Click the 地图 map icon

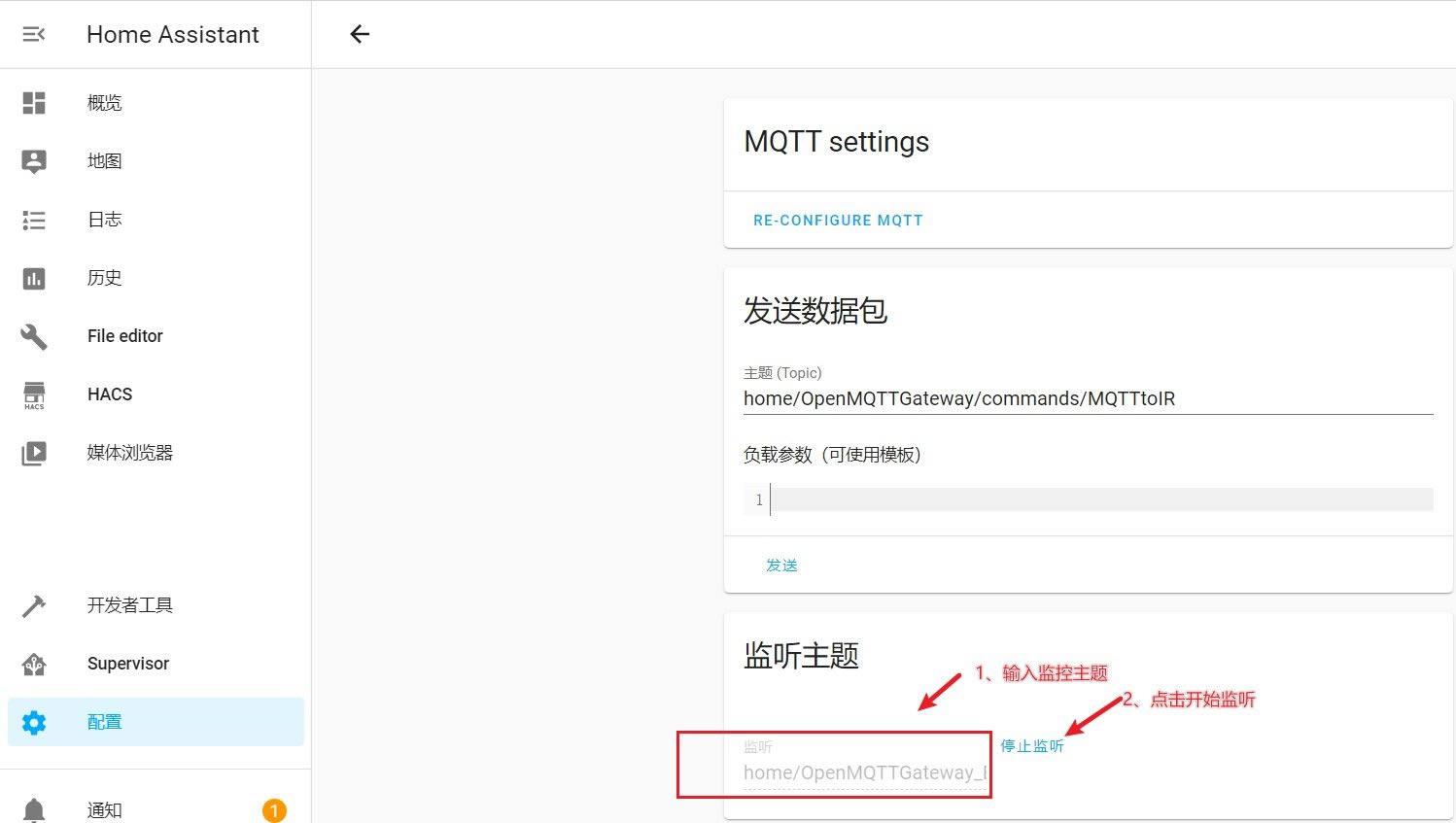click(34, 161)
